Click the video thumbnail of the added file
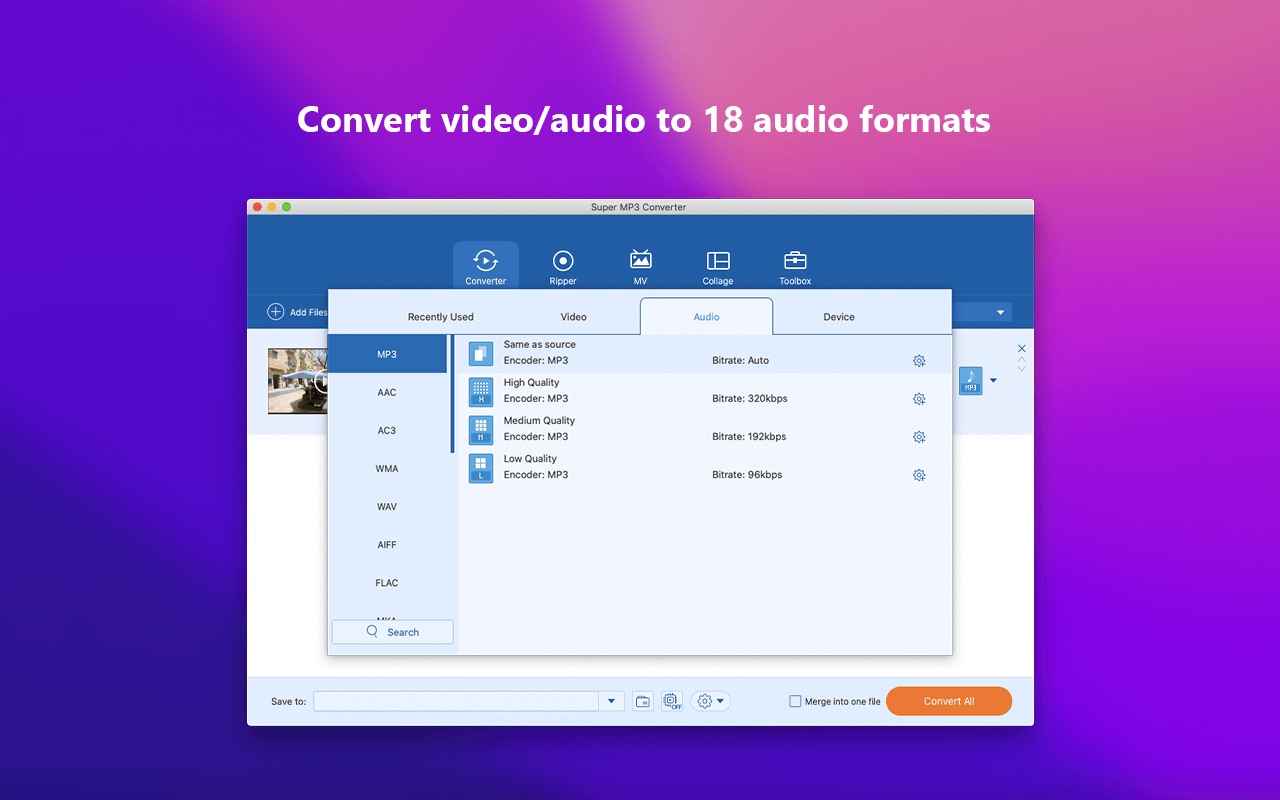The image size is (1280, 800). tap(298, 381)
